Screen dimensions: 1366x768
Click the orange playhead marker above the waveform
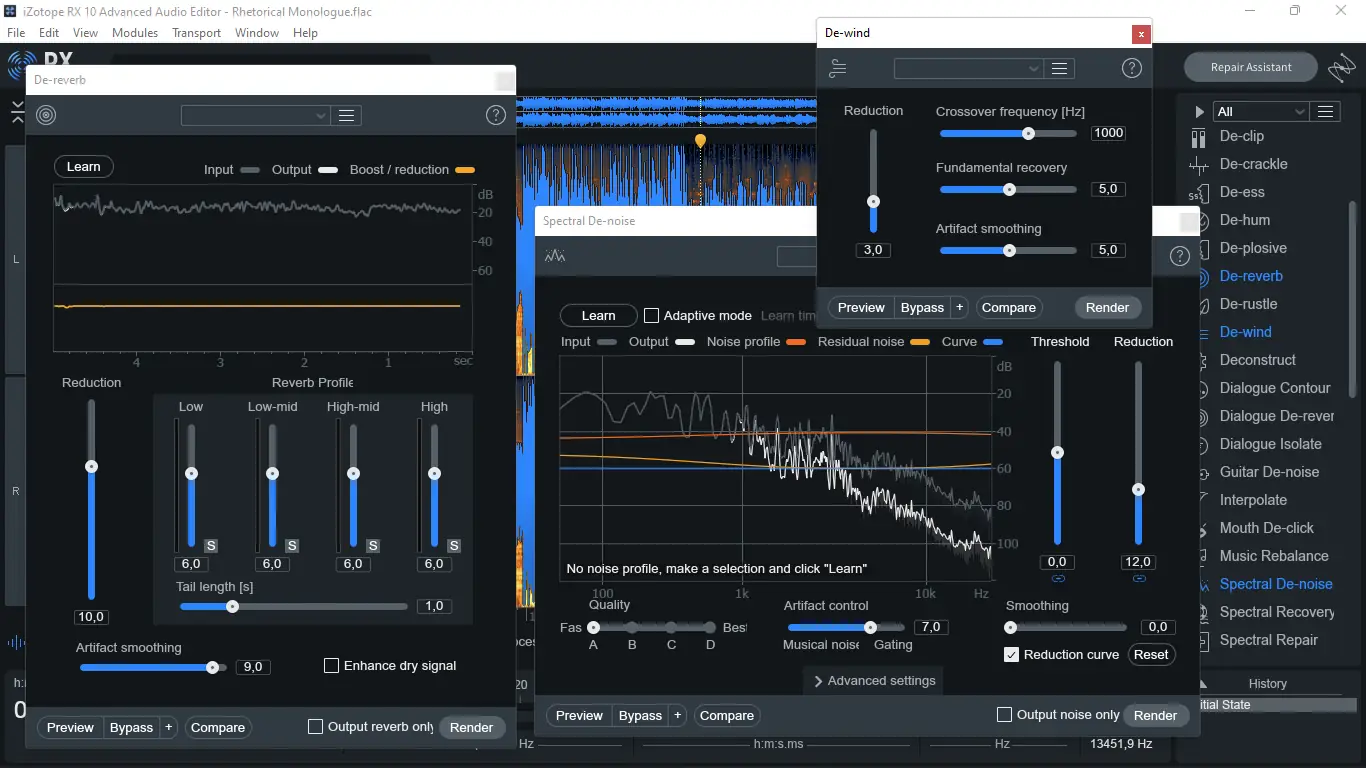click(700, 141)
